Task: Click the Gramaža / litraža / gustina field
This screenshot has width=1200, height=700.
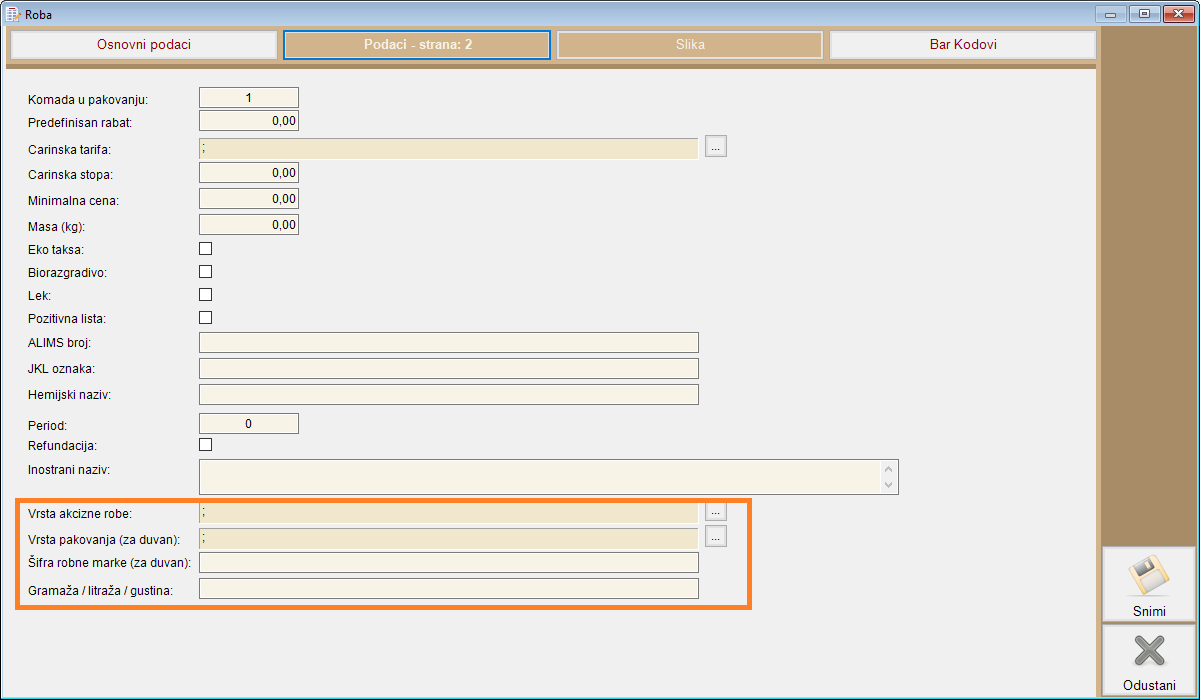Action: point(448,589)
